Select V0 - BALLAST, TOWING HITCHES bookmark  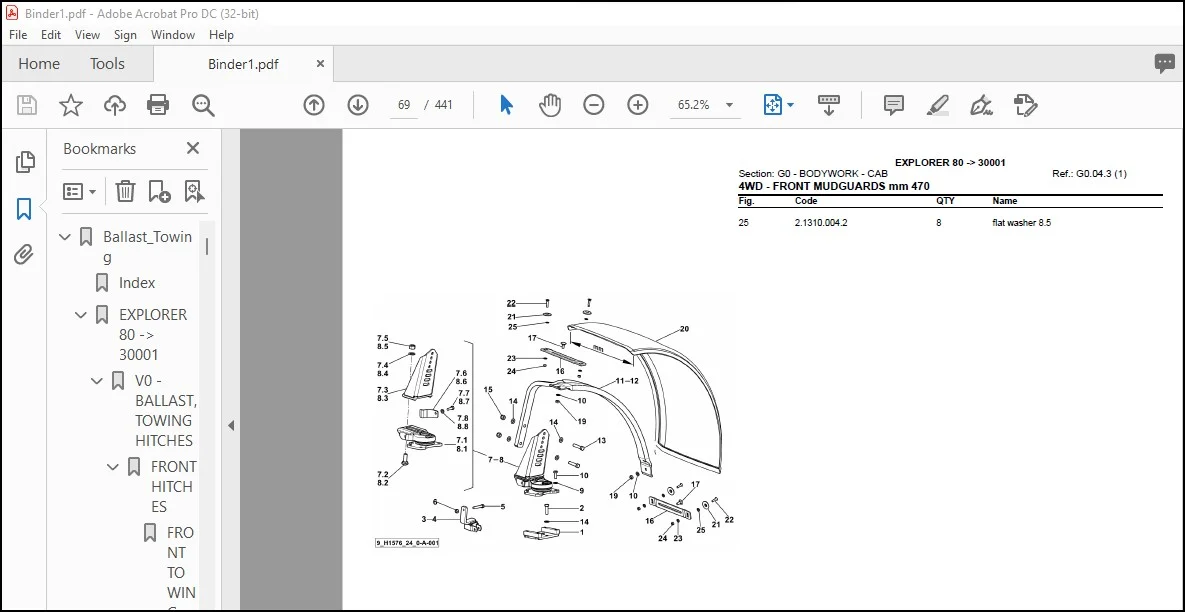click(166, 410)
